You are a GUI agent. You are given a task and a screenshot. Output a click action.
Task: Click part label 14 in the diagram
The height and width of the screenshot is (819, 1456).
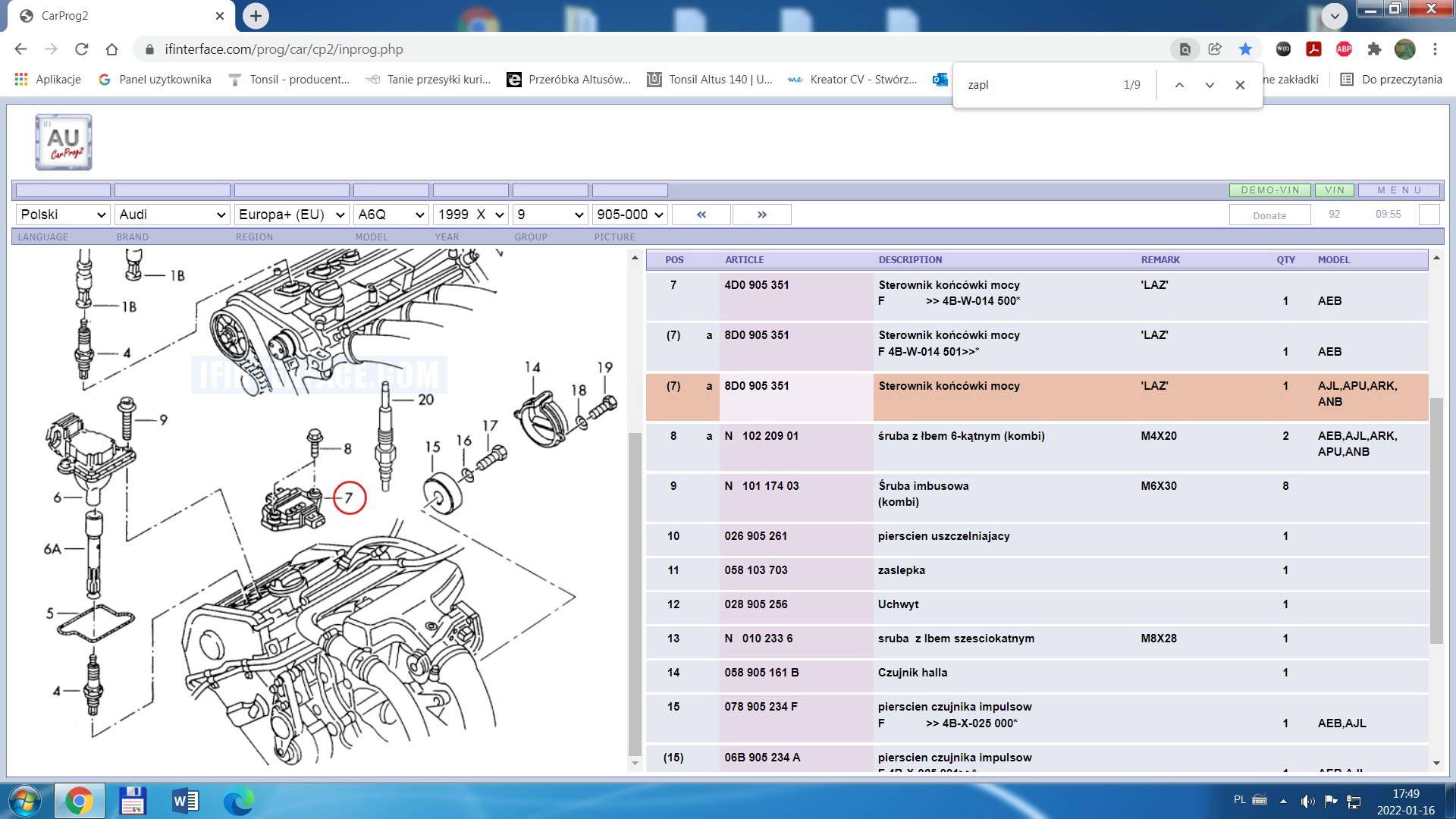[532, 368]
